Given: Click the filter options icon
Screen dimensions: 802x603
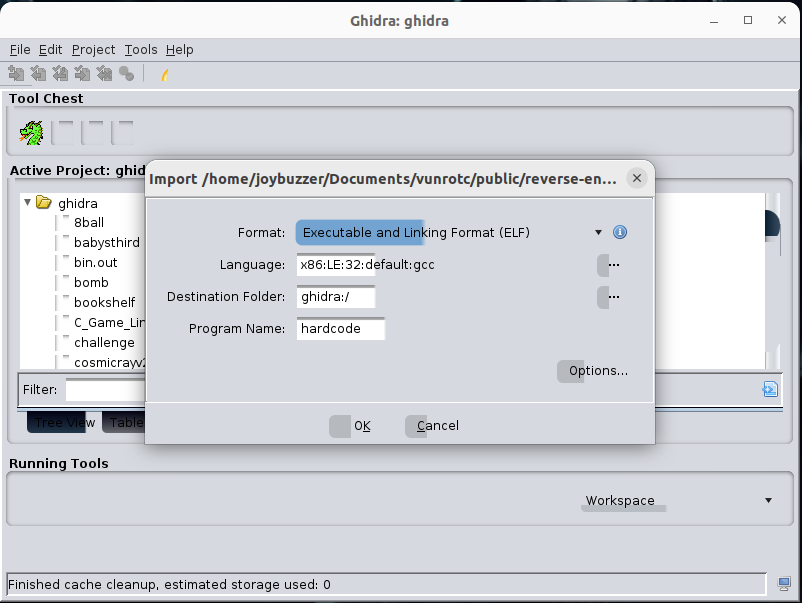Looking at the screenshot, I should [770, 390].
